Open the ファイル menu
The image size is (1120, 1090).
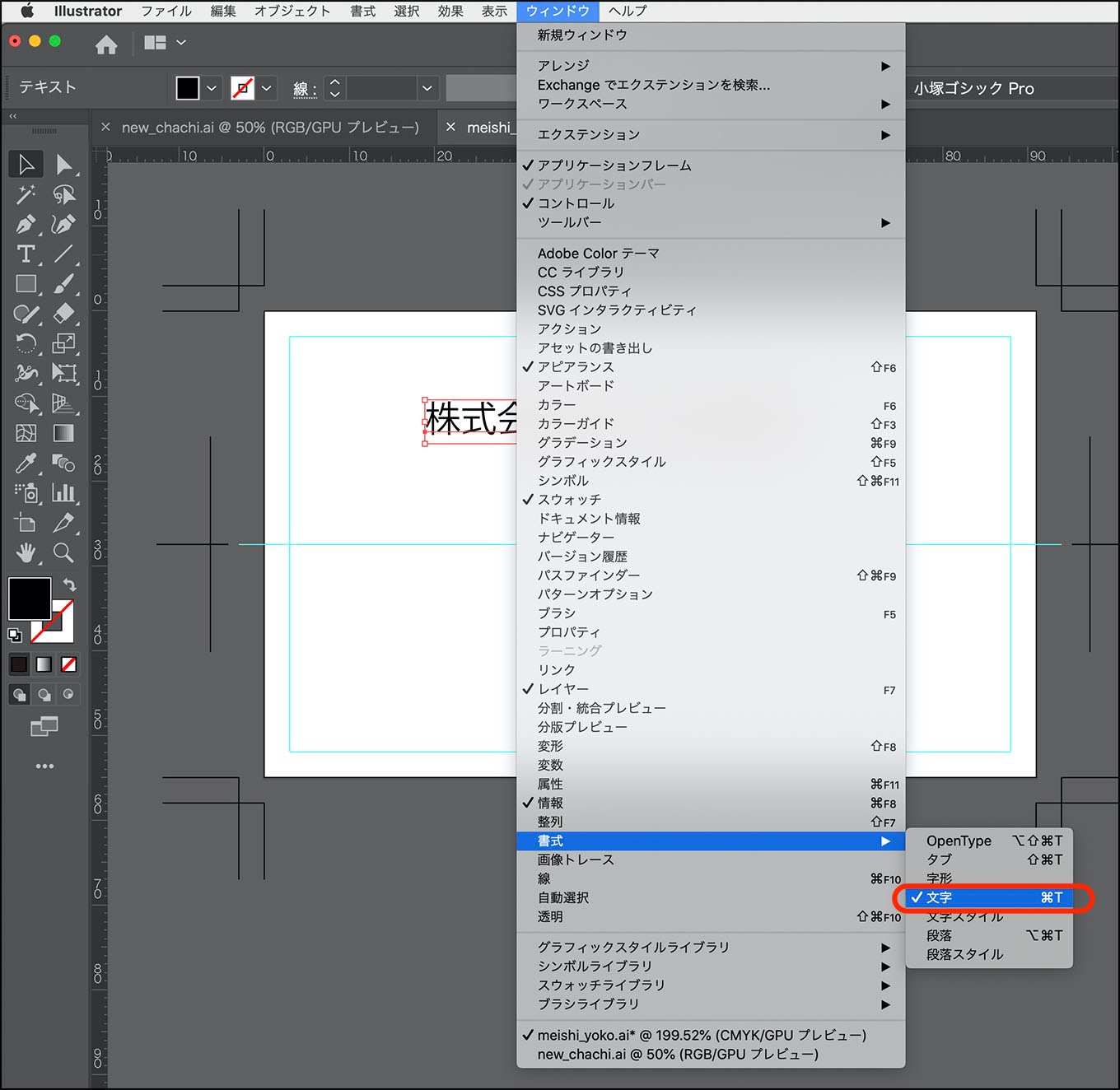point(166,11)
